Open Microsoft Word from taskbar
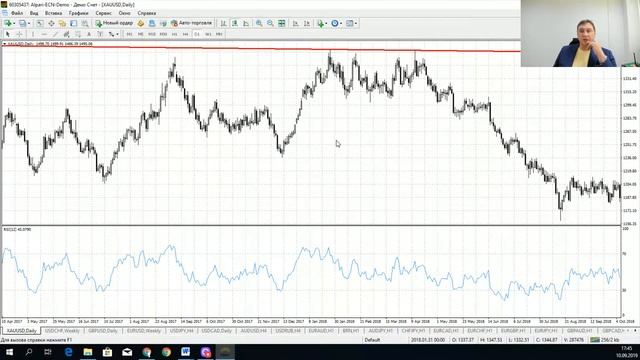Image resolution: width=640 pixels, height=360 pixels. (x=185, y=352)
